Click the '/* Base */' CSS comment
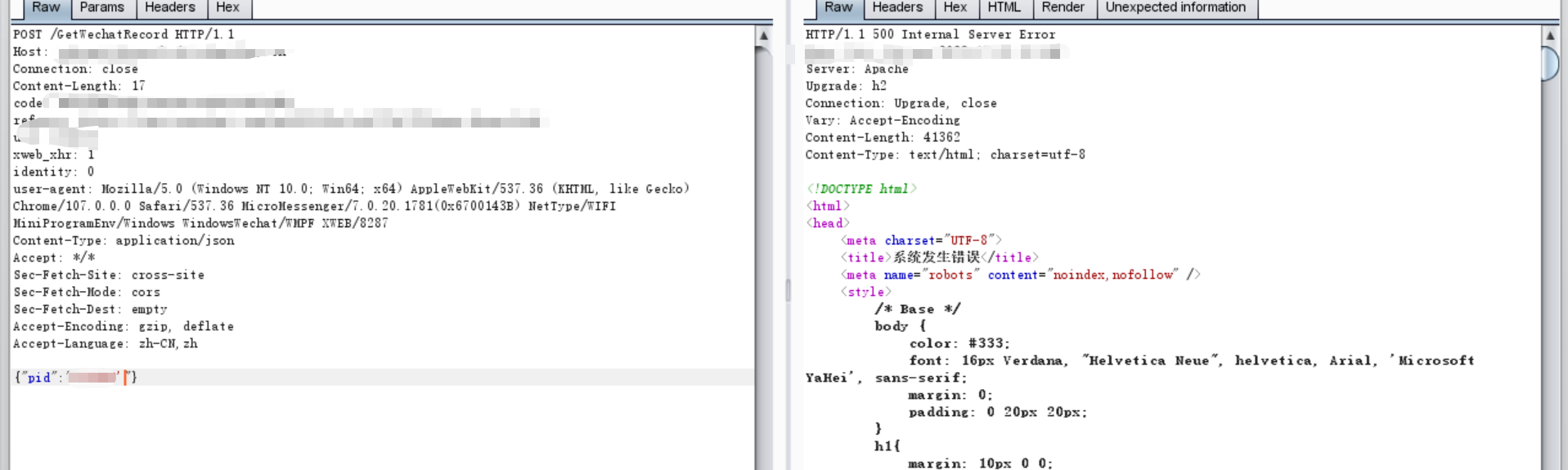1568x470 pixels. [918, 309]
